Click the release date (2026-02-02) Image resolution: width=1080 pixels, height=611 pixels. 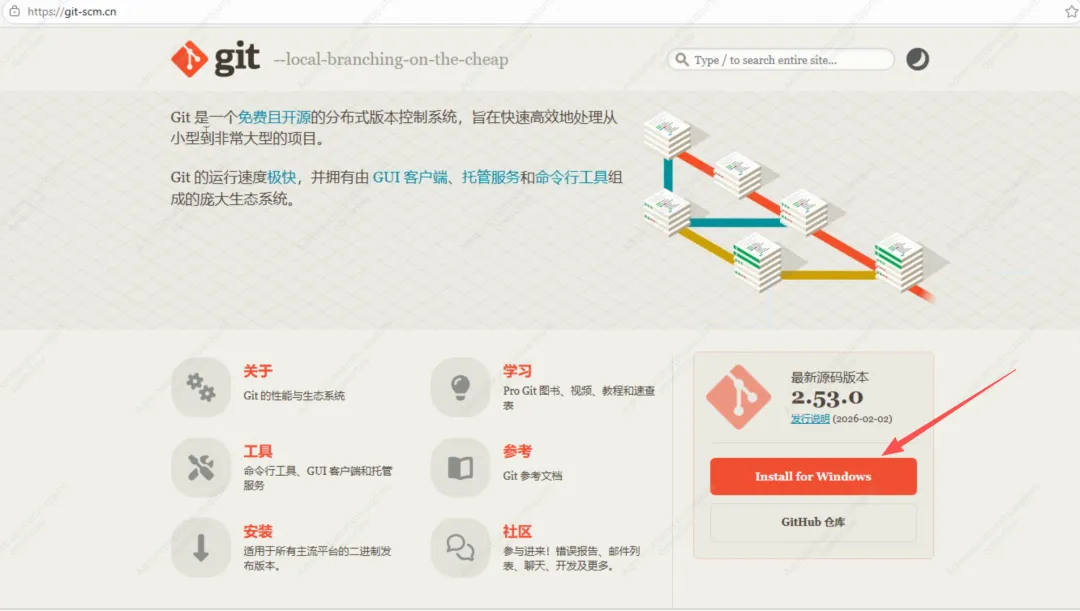coord(862,419)
